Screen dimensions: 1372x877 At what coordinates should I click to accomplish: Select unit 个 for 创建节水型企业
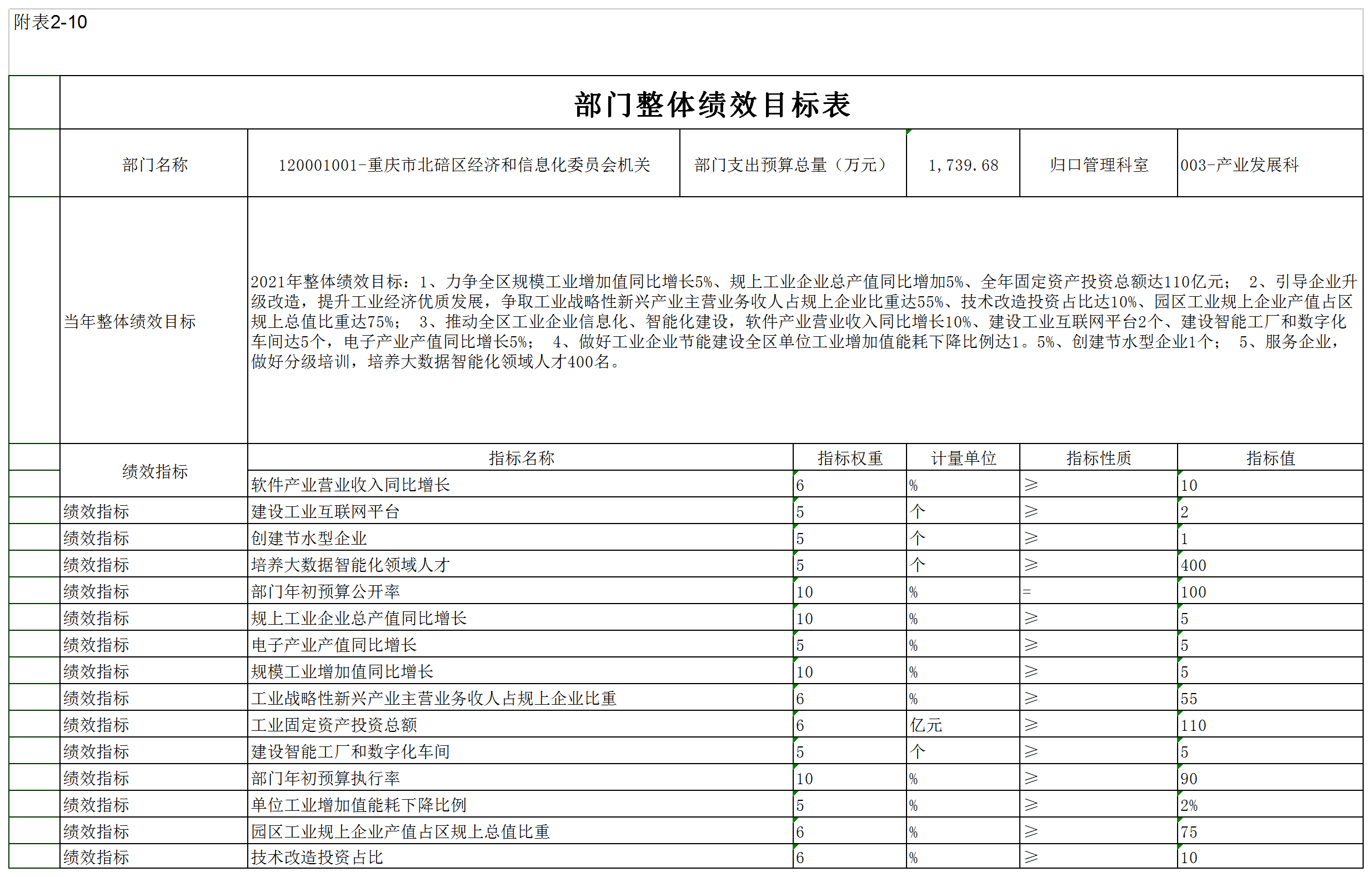point(963,537)
